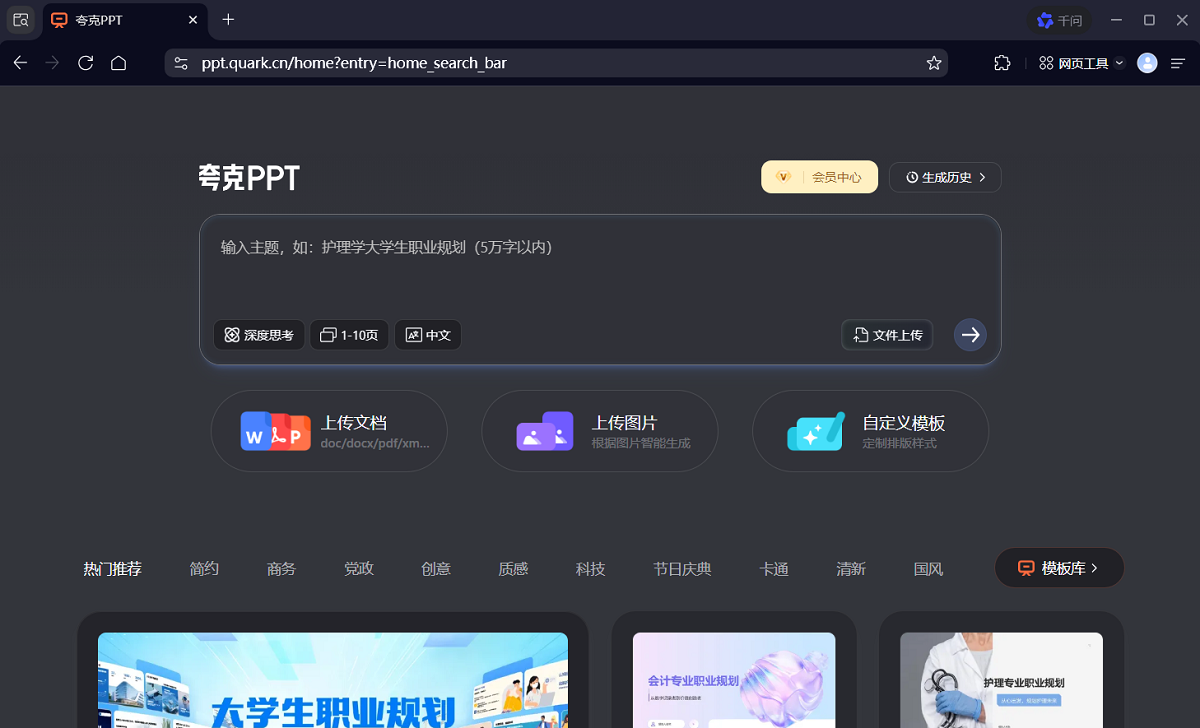
Task: Open the user profile avatar
Action: pos(1148,63)
